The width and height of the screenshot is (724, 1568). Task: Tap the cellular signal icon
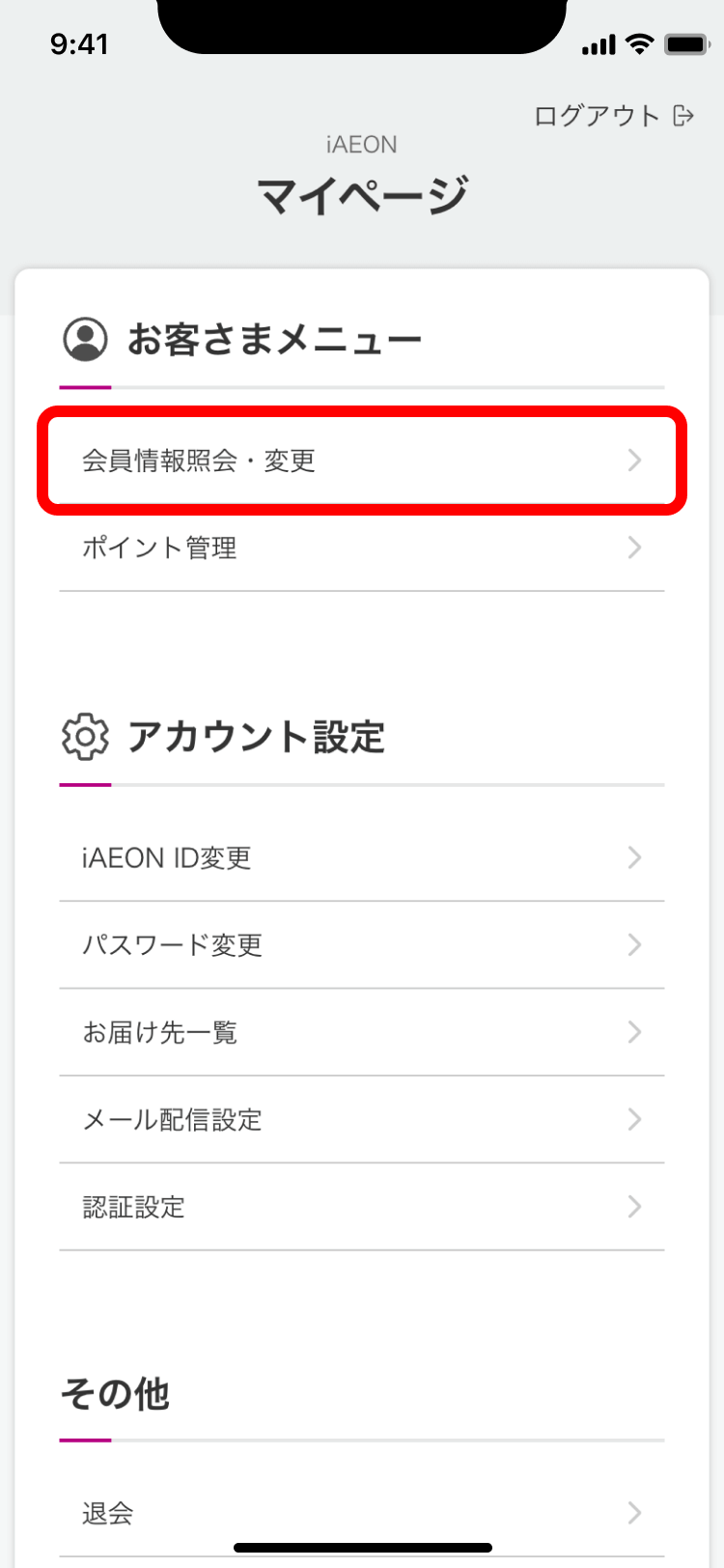[599, 45]
